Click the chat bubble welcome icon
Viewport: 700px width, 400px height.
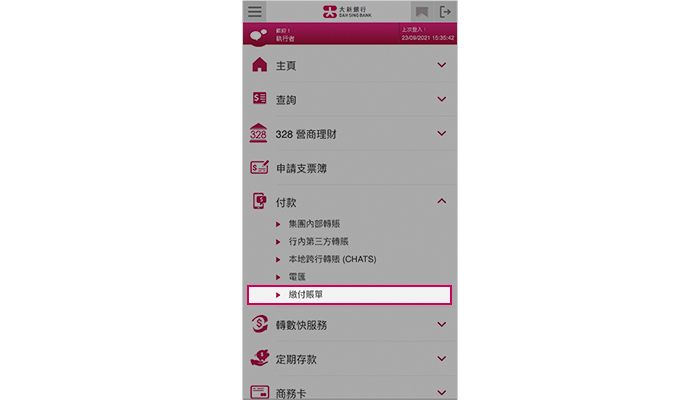[x=258, y=35]
